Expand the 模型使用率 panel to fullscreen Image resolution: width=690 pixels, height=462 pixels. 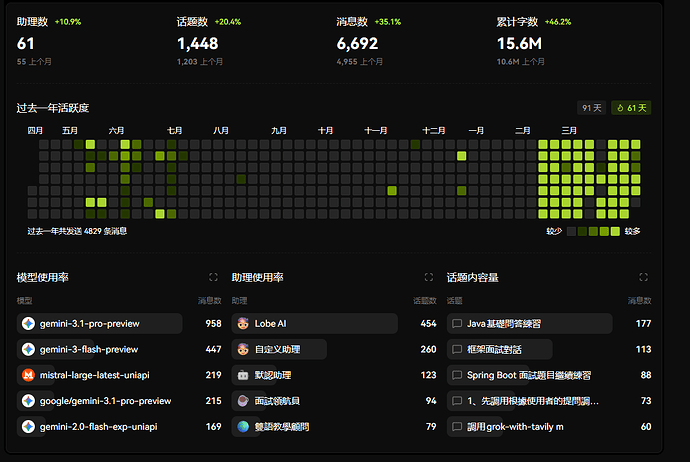(213, 277)
